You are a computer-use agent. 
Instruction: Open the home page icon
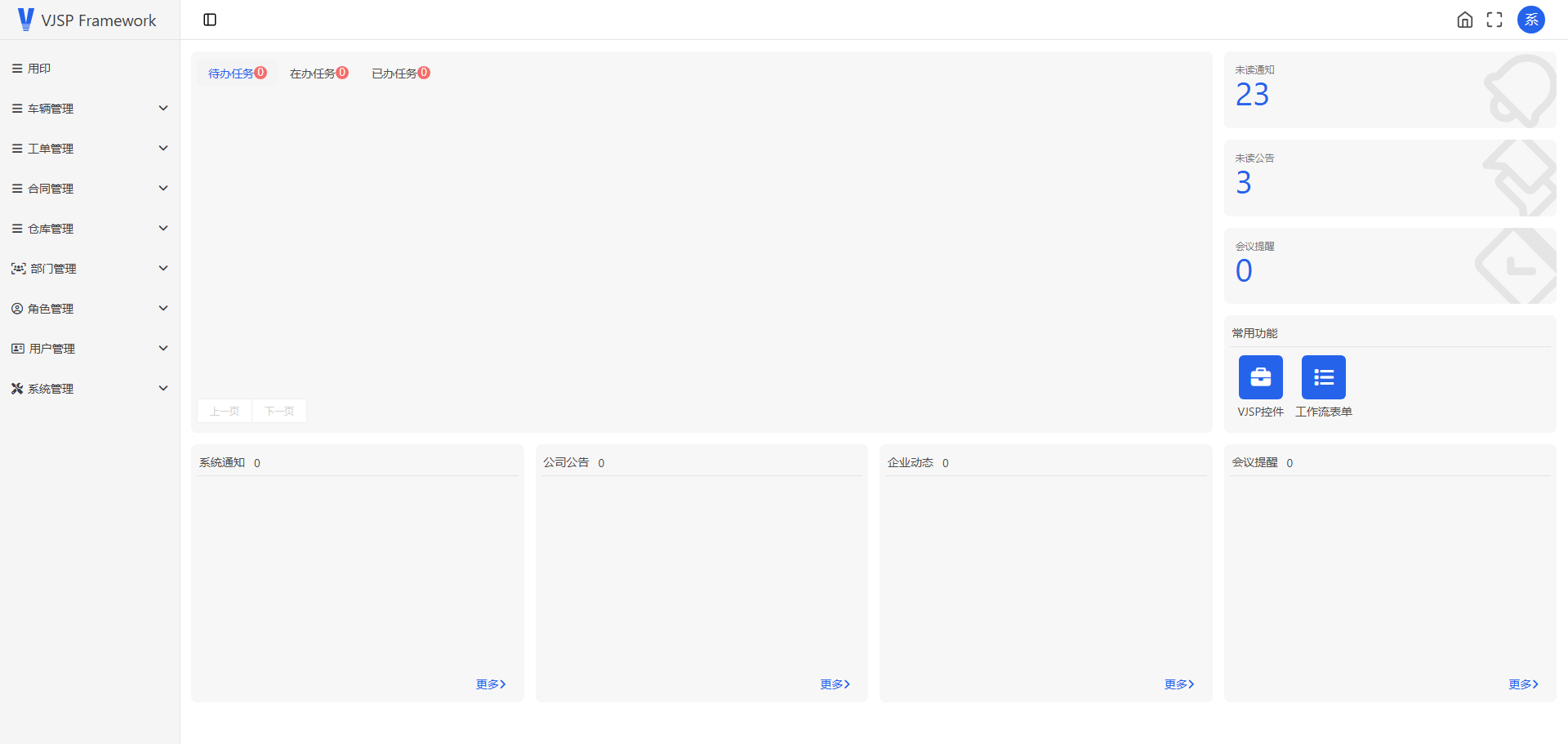1464,20
